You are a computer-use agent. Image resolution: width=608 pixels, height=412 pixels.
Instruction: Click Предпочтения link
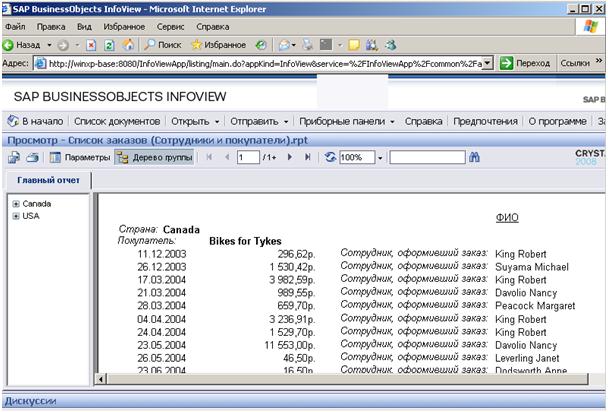point(485,121)
